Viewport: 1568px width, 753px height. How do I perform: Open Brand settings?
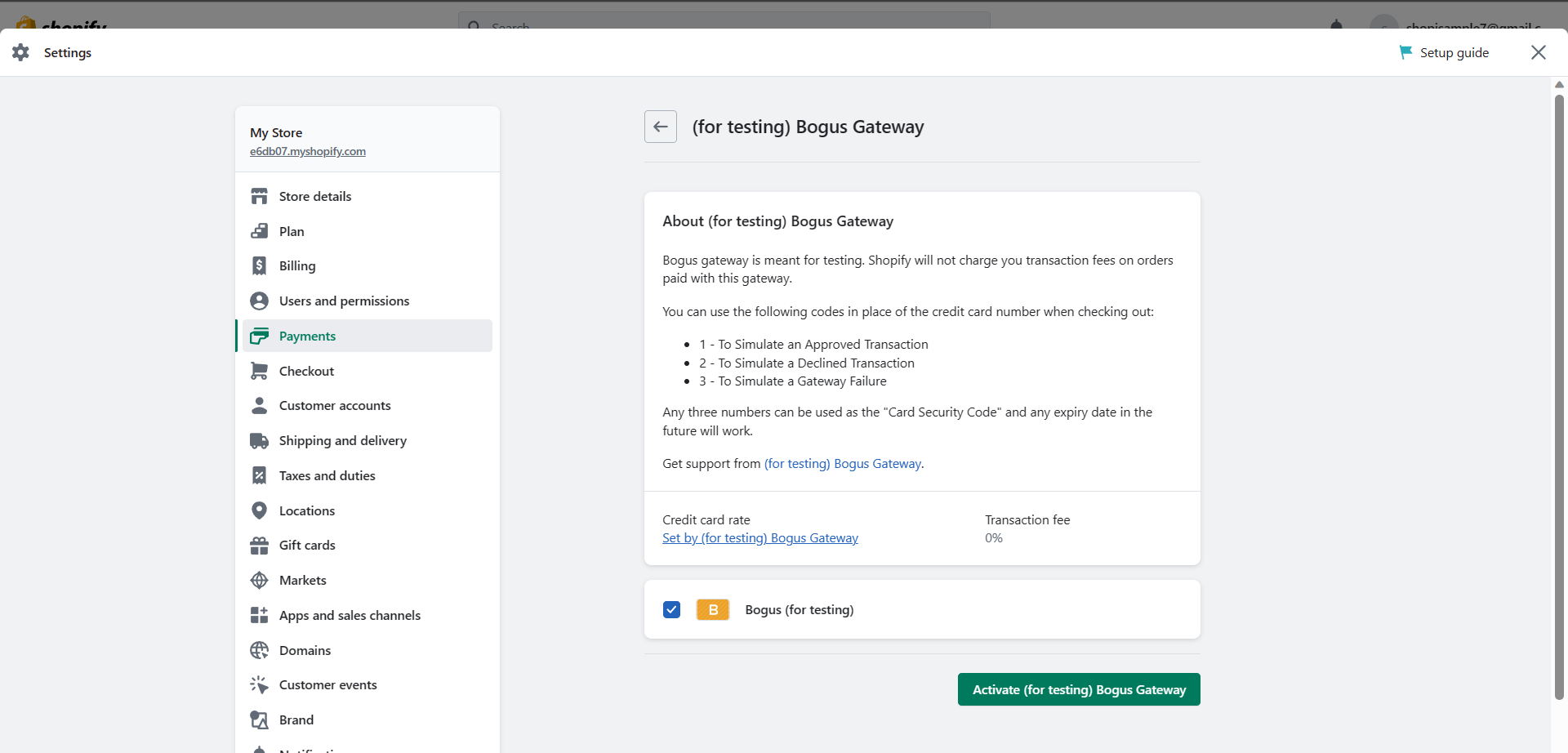coord(367,720)
